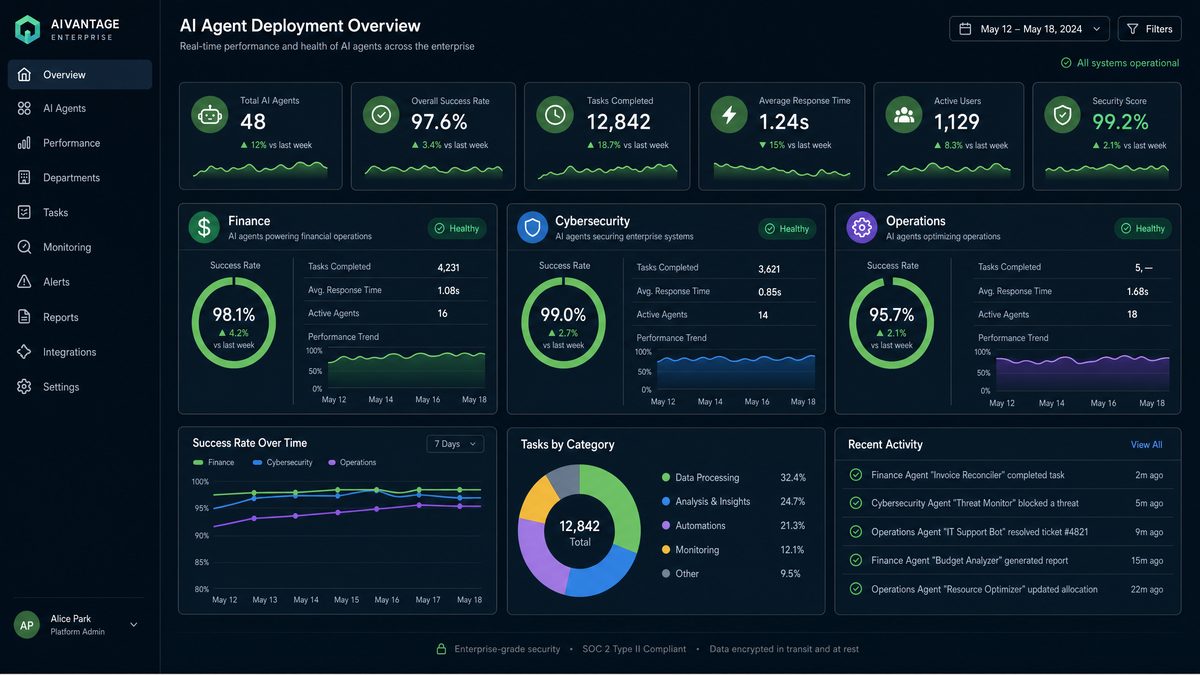Click the Operations 95.7% success rate ring
This screenshot has height=675, width=1200.
click(891, 323)
